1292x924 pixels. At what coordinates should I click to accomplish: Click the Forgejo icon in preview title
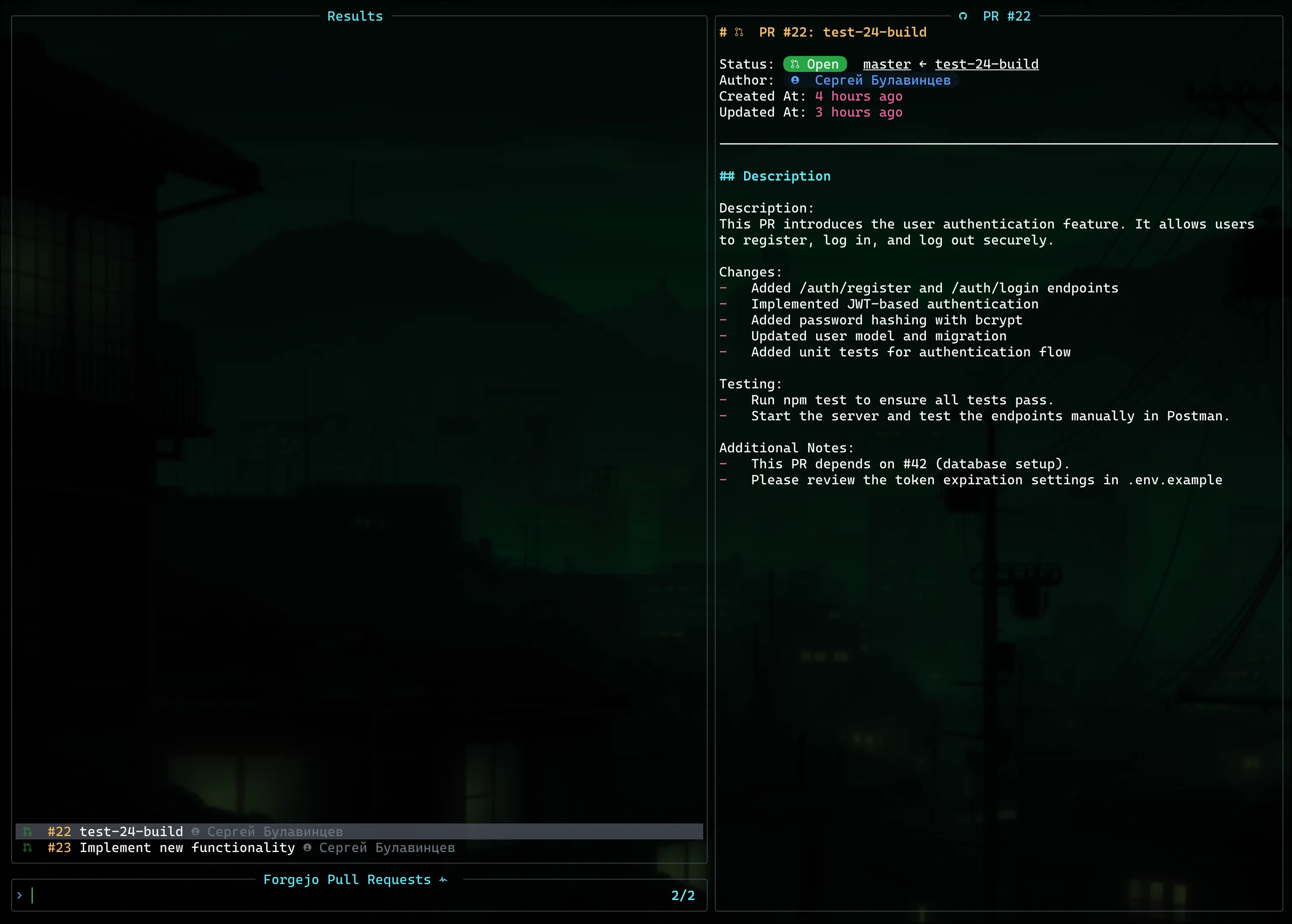pyautogui.click(x=962, y=16)
